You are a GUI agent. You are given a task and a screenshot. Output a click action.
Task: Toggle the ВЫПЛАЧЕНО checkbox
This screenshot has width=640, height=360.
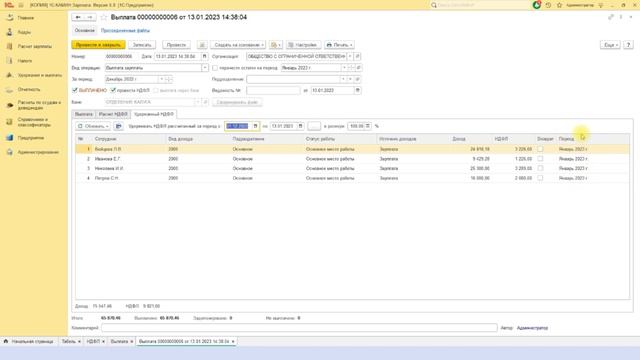coord(75,90)
